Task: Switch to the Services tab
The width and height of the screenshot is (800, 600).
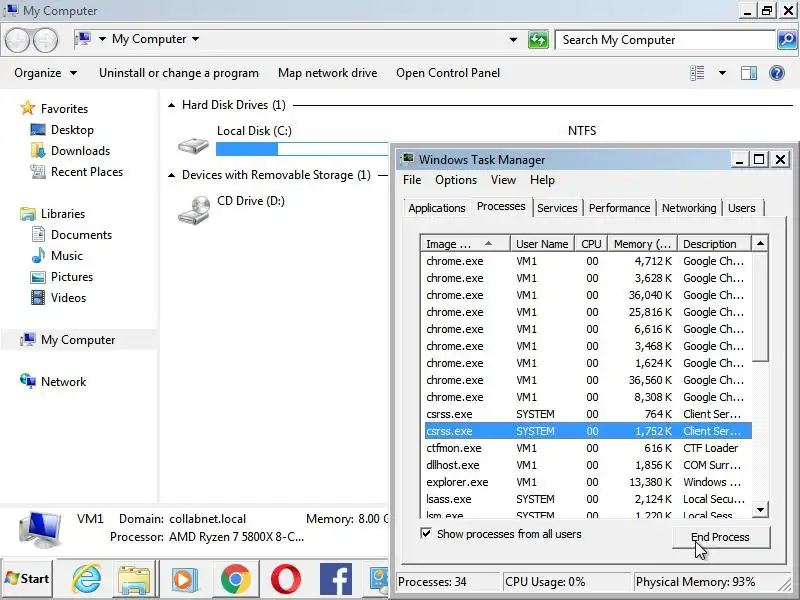Action: [x=557, y=208]
